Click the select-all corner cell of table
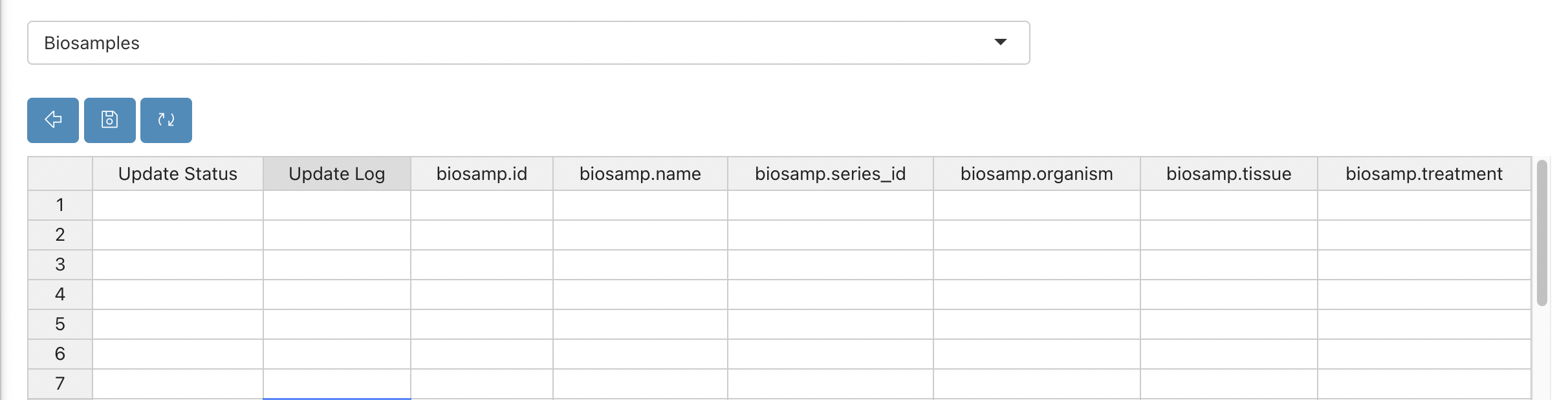The height and width of the screenshot is (400, 1568). 60,173
